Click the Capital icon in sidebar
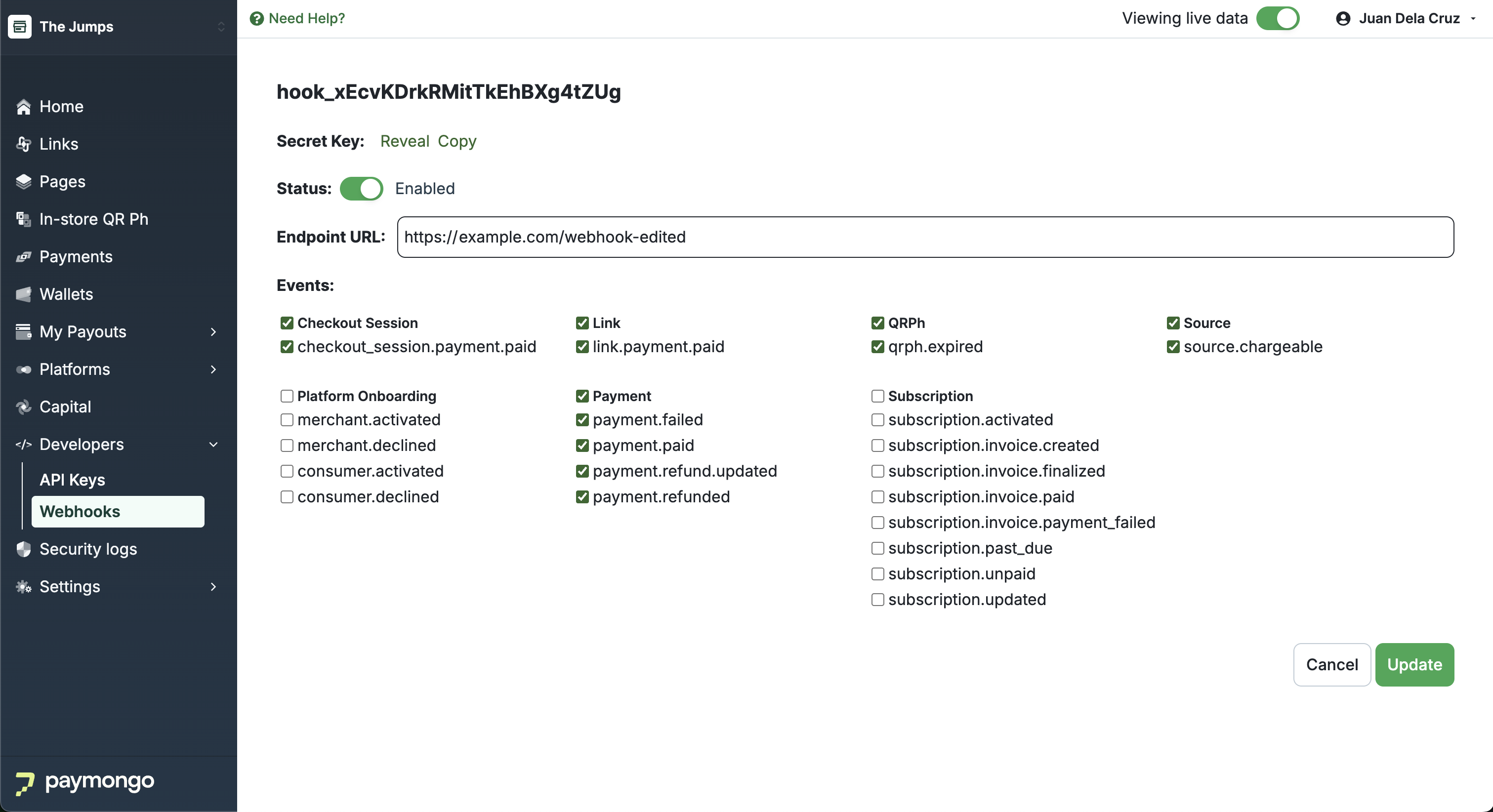The height and width of the screenshot is (812, 1493). 24,407
